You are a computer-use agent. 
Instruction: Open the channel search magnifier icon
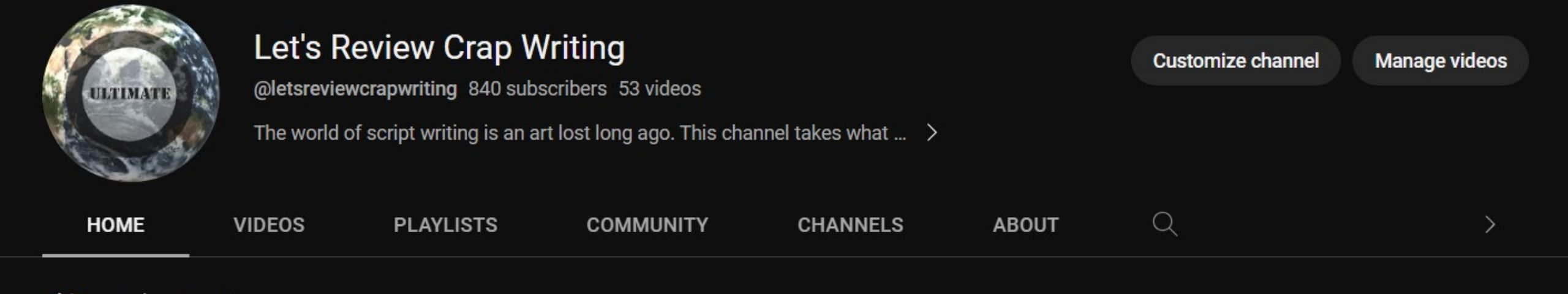pyautogui.click(x=1164, y=224)
